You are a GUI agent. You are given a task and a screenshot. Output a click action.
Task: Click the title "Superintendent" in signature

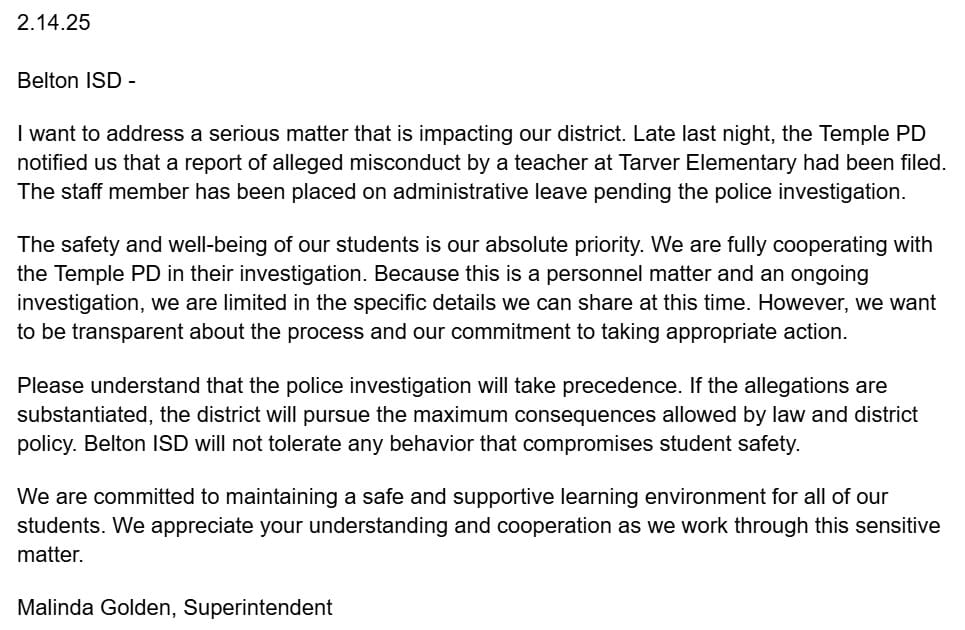coord(258,606)
